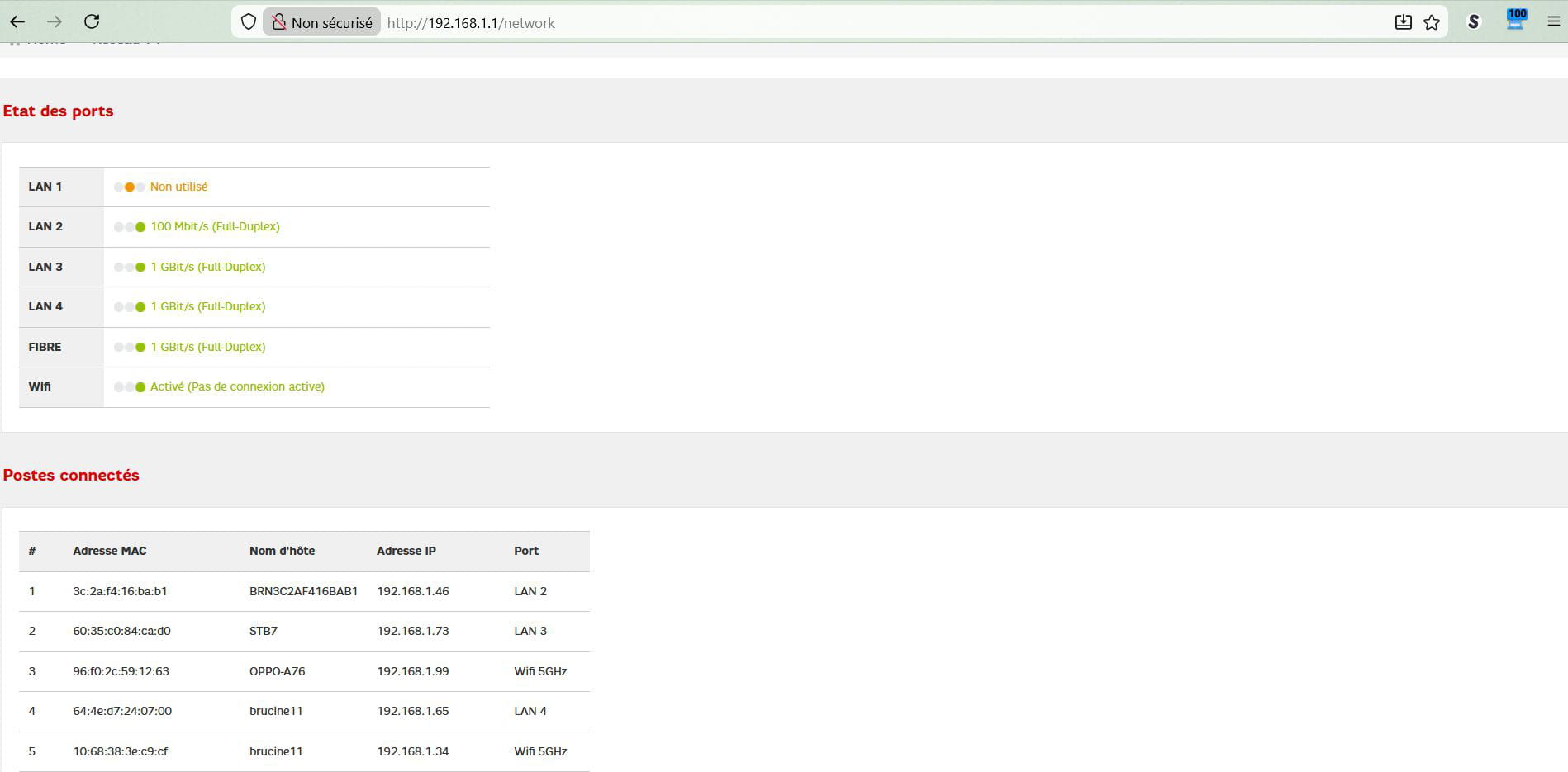
Task: Select IP address 192.168.1.65
Action: point(413,711)
